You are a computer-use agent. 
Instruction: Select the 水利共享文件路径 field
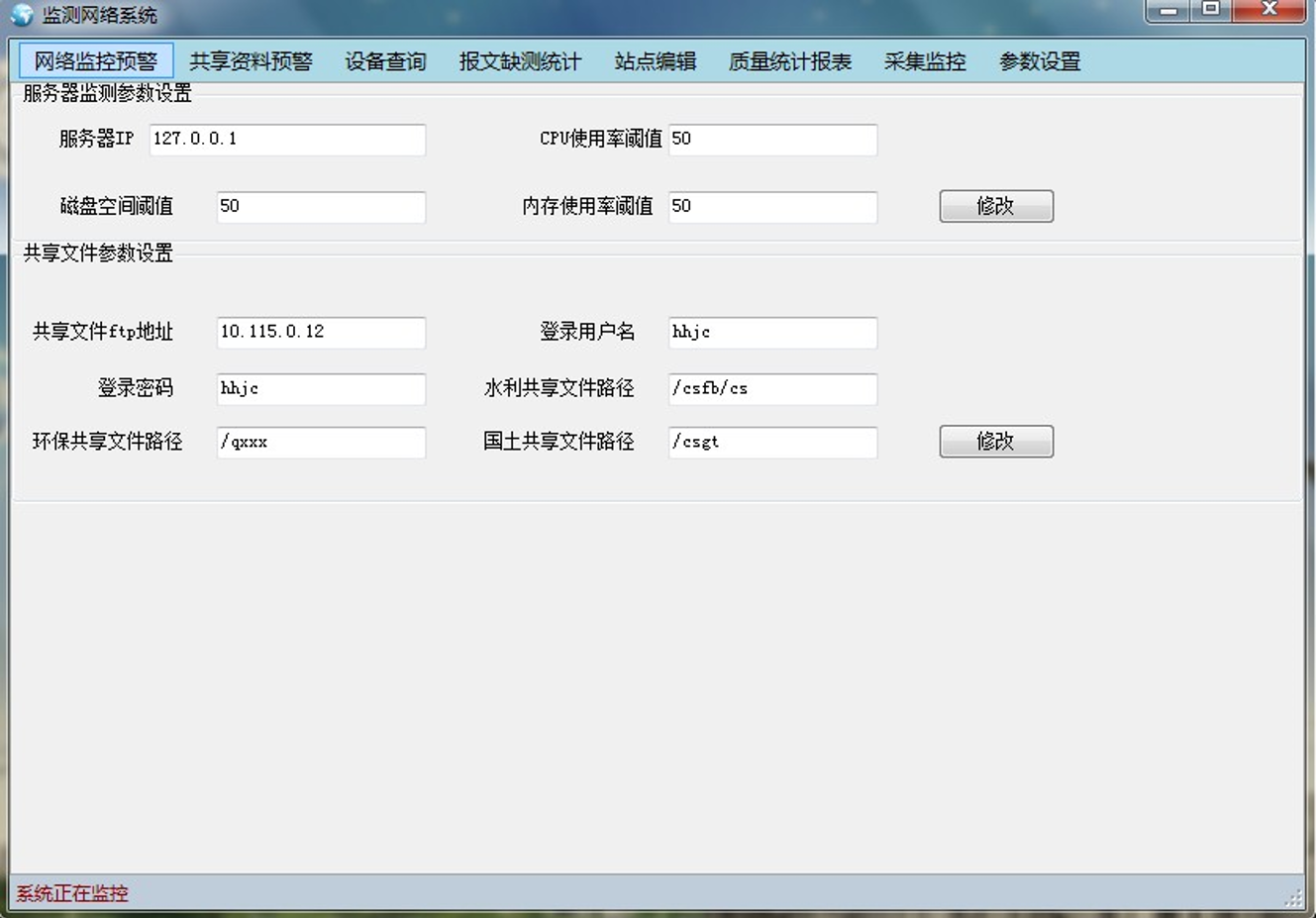point(772,389)
